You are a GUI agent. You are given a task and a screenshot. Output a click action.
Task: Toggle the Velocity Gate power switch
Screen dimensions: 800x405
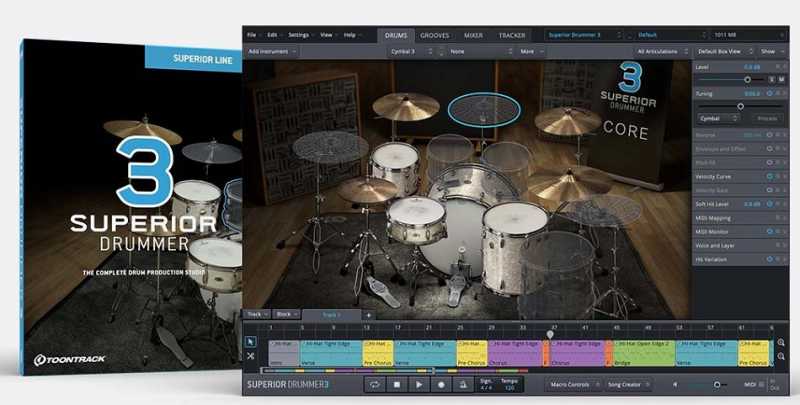click(x=769, y=190)
